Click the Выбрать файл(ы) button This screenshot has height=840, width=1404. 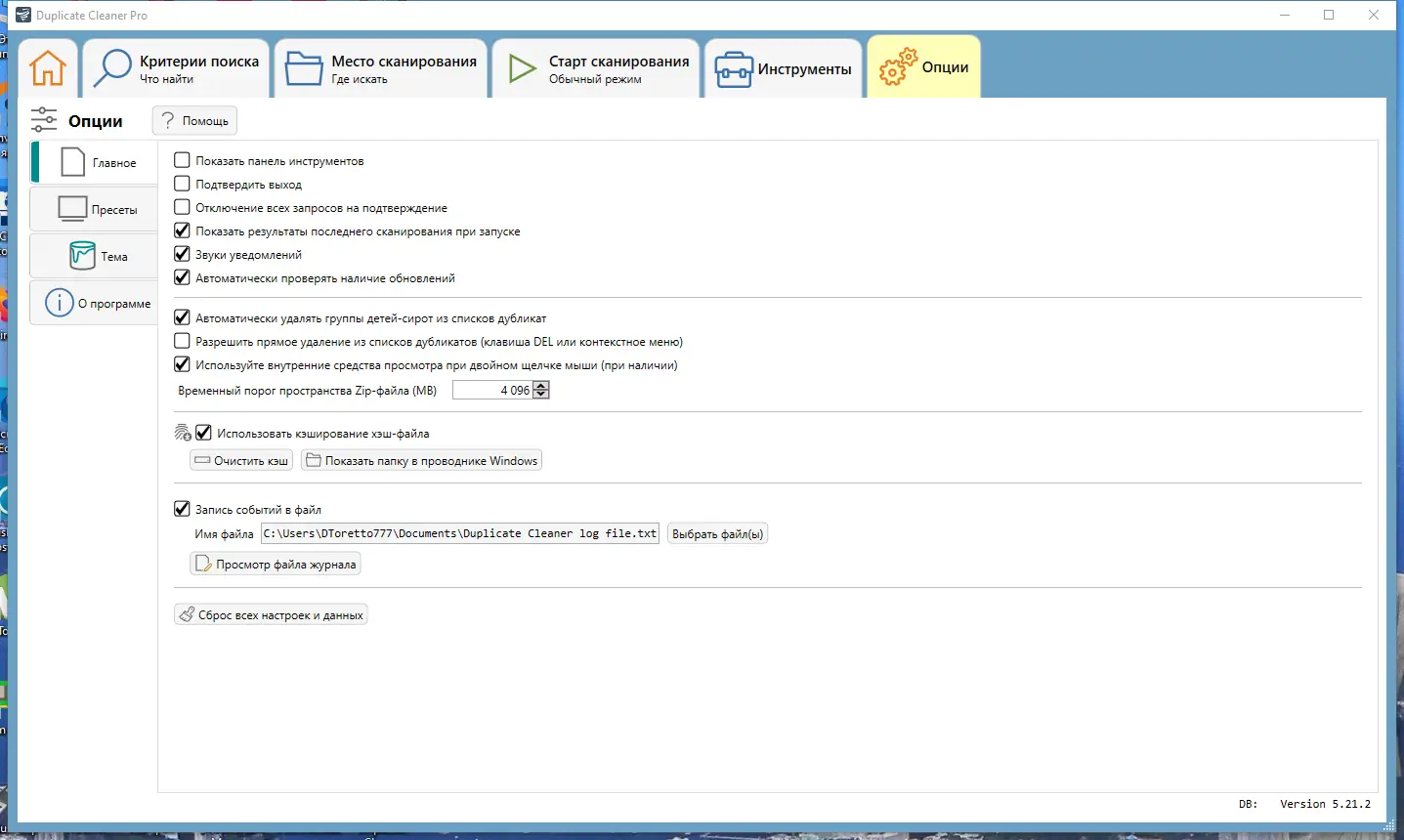click(717, 533)
